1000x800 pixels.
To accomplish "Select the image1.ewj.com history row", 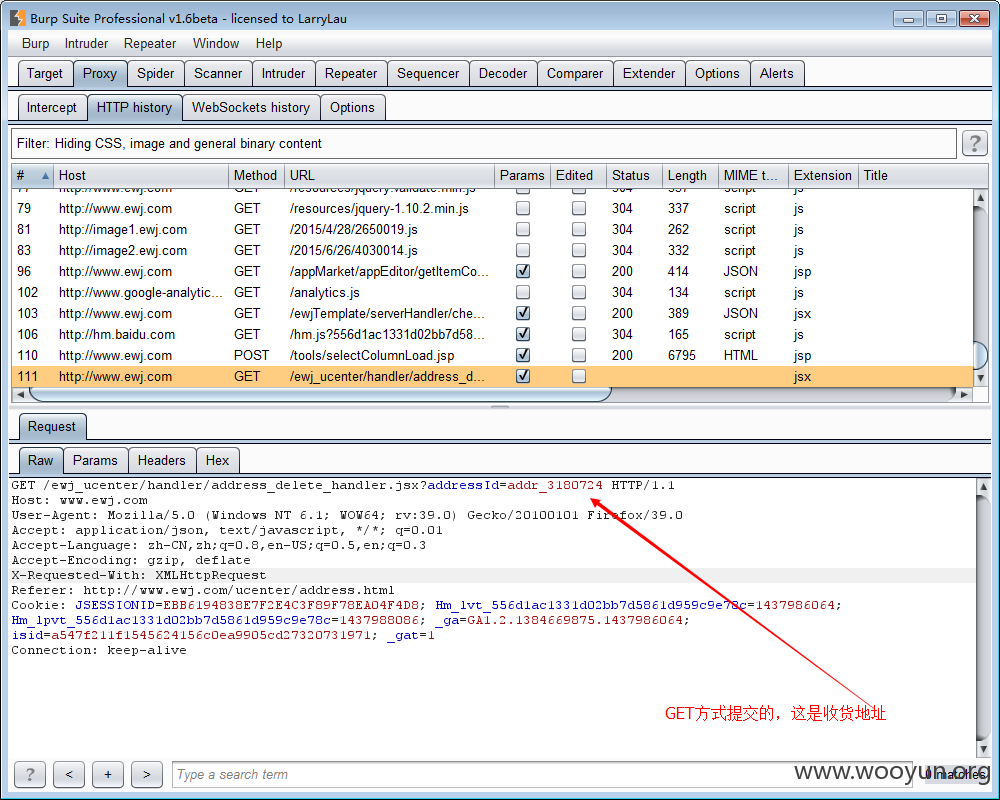I will pyautogui.click(x=492, y=229).
